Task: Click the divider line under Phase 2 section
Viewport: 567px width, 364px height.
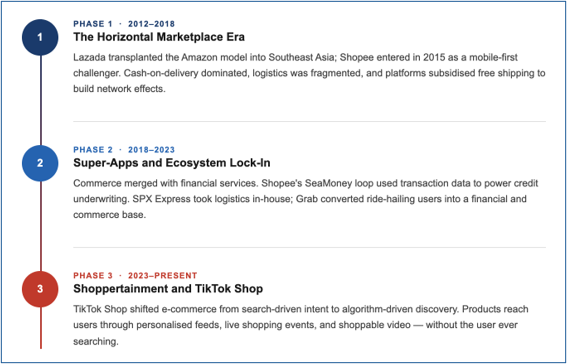Action: pyautogui.click(x=309, y=248)
